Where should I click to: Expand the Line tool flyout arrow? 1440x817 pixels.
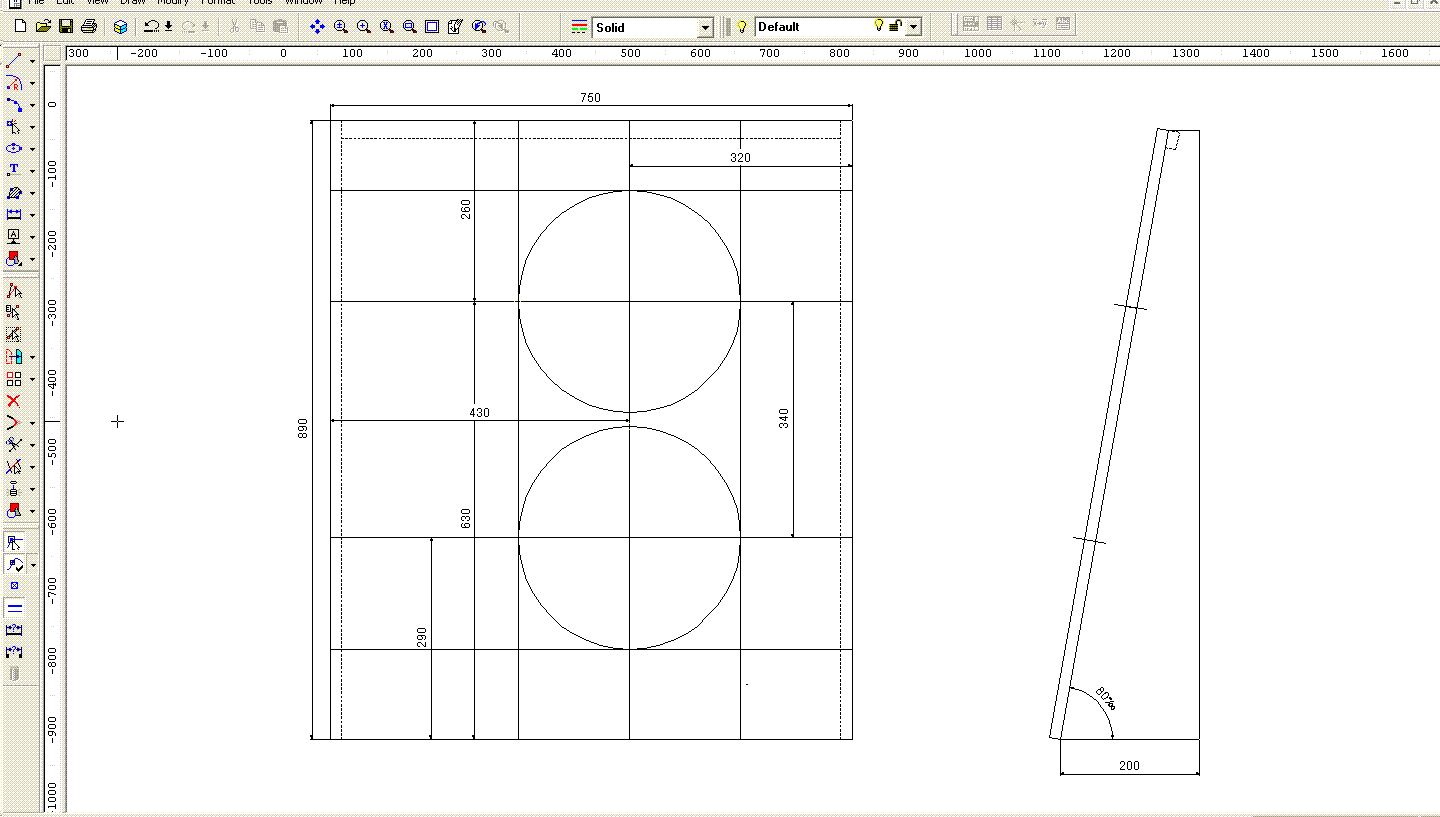pyautogui.click(x=32, y=62)
